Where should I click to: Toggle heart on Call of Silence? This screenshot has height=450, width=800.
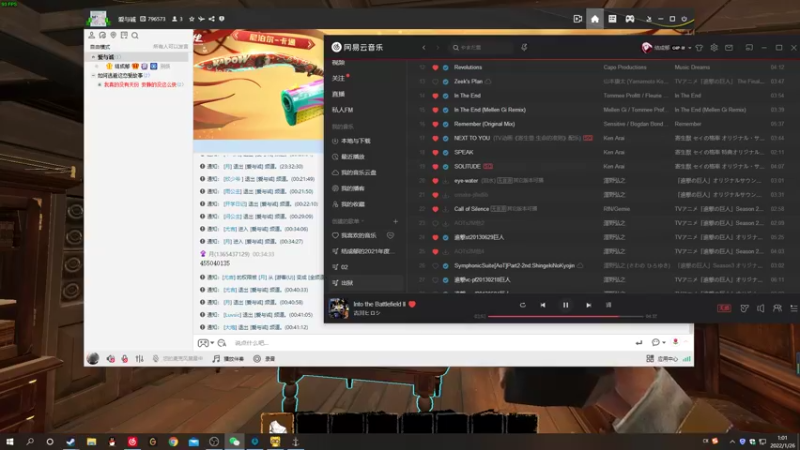pyautogui.click(x=435, y=209)
